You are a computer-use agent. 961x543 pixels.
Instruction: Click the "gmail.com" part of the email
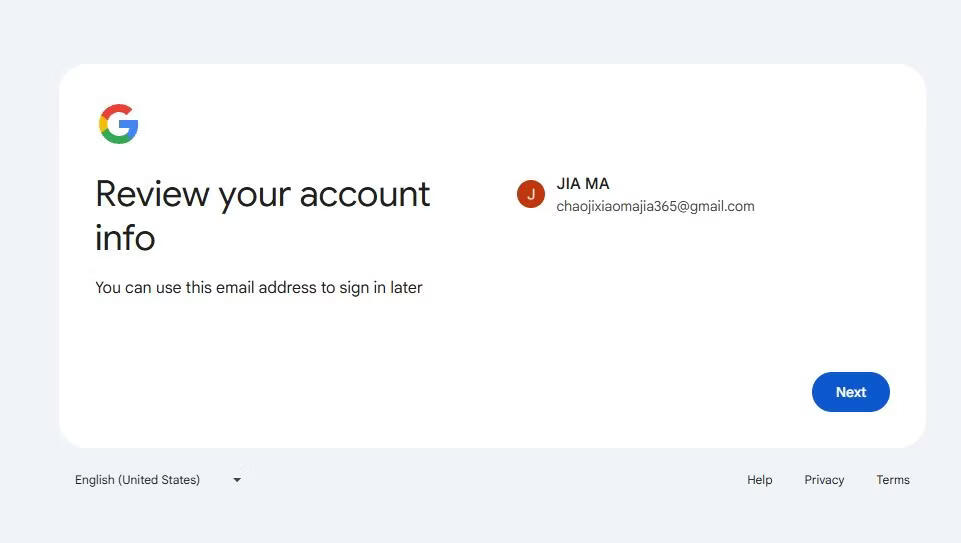pos(722,207)
